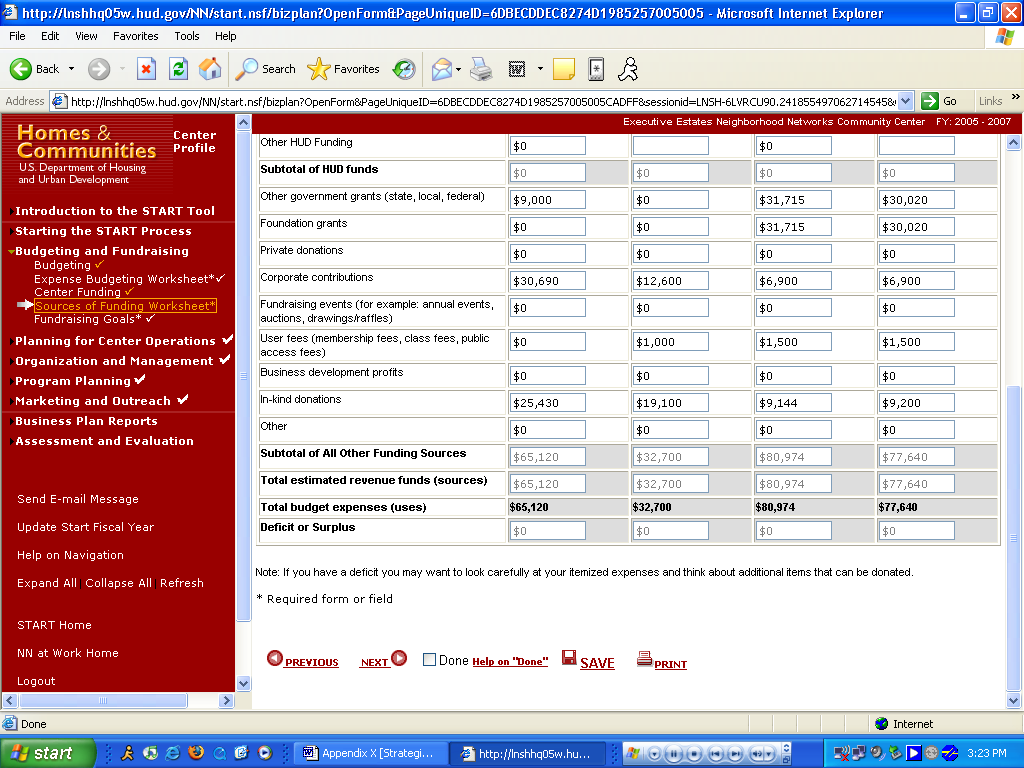This screenshot has width=1024, height=768.
Task: Click the first Corporate contributions field showing $30,690
Action: (x=547, y=281)
